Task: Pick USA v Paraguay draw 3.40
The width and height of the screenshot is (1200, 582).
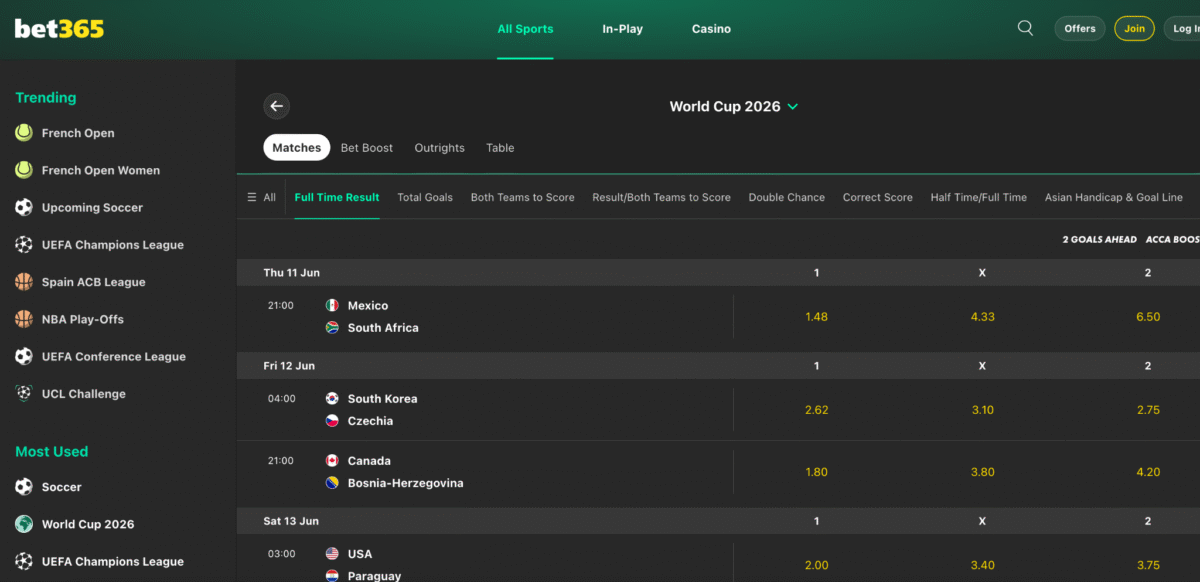Action: pyautogui.click(x=982, y=565)
